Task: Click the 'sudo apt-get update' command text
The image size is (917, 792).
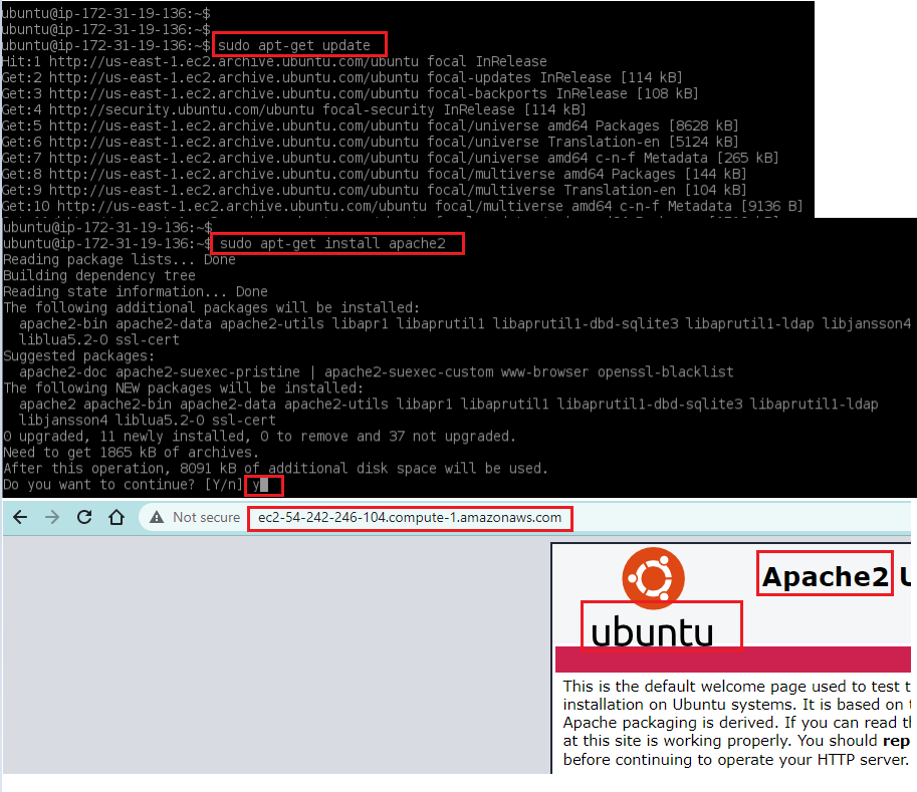Action: [x=294, y=45]
